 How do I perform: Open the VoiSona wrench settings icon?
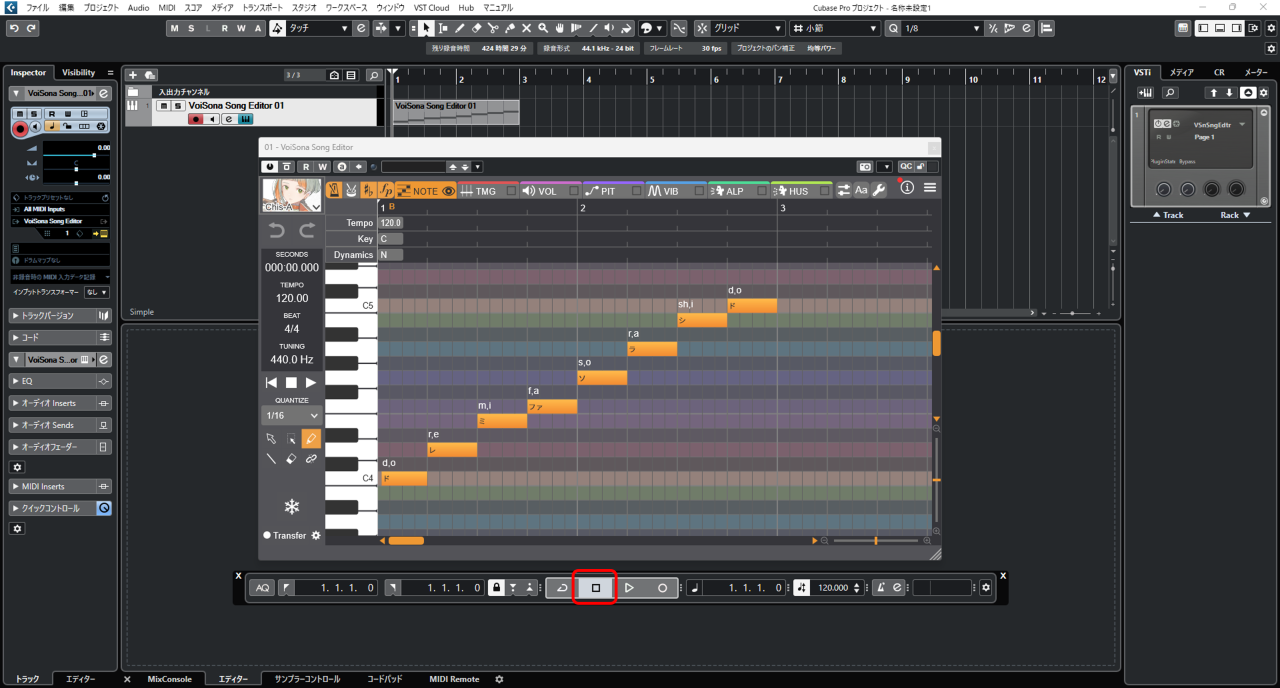click(x=879, y=190)
